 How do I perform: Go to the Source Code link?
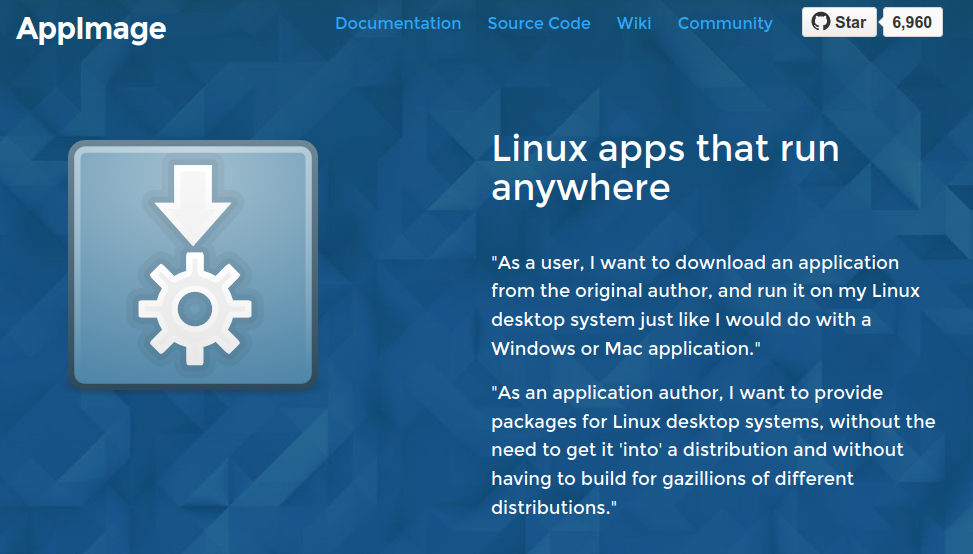point(539,24)
